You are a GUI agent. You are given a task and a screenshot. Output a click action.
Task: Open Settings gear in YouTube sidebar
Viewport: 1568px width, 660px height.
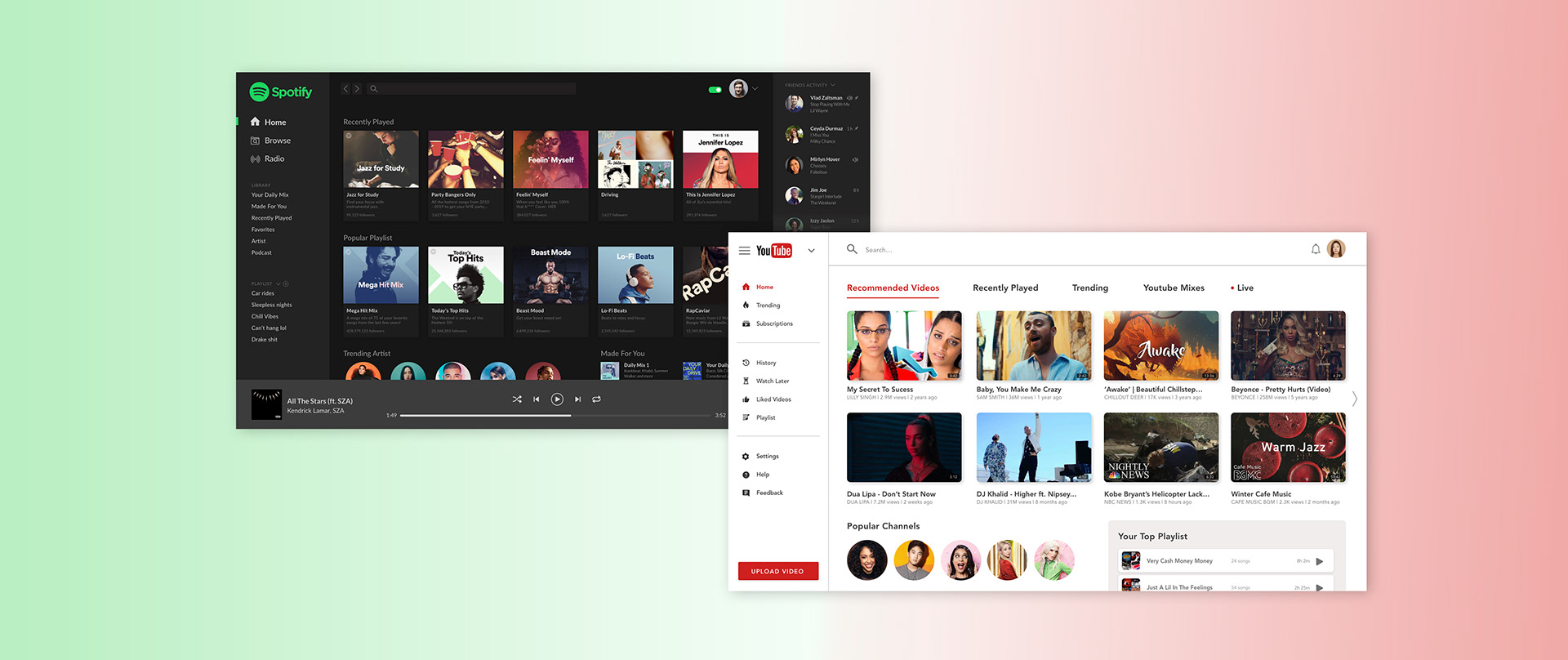(x=746, y=457)
